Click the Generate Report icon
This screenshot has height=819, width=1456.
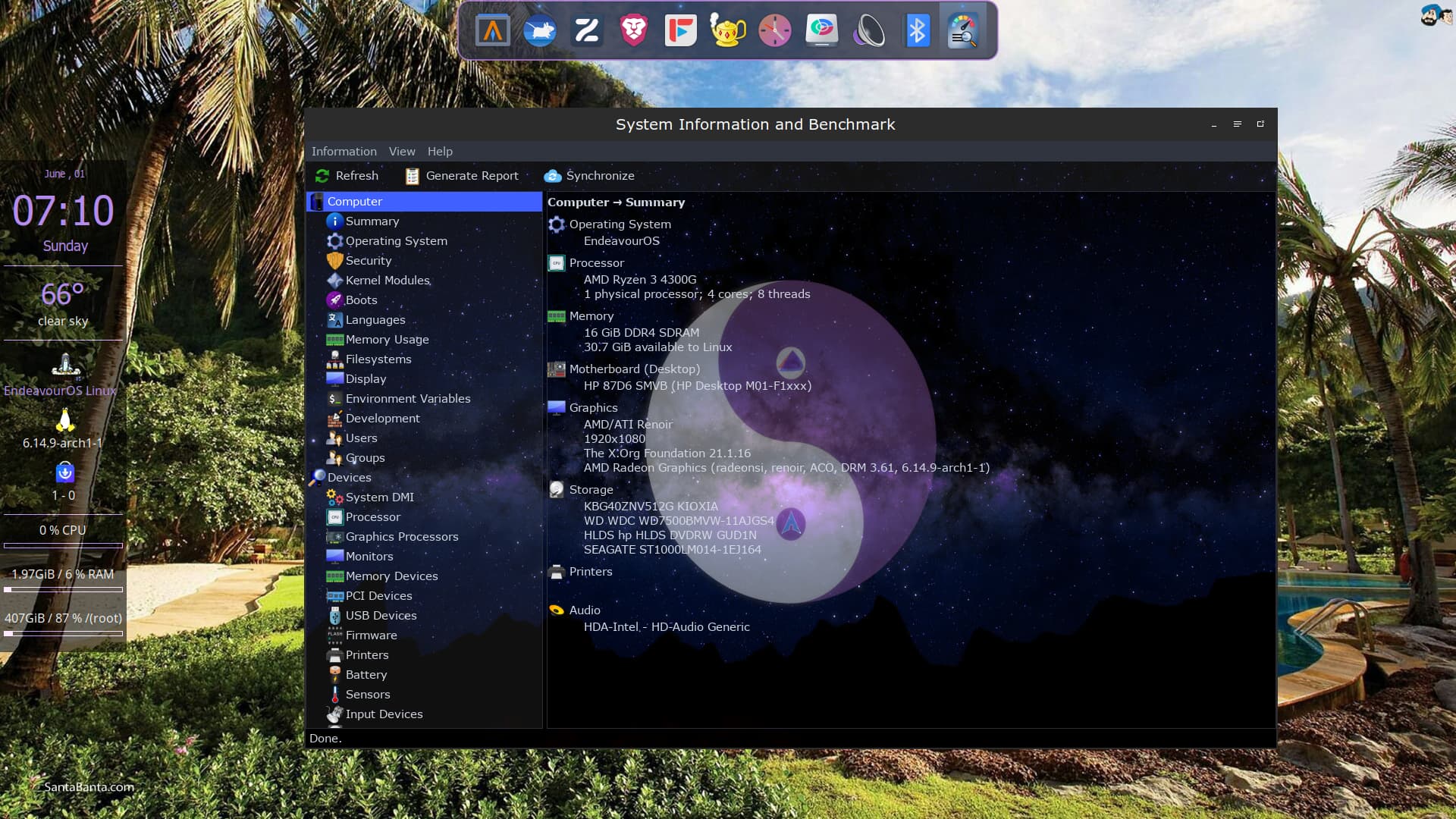412,176
